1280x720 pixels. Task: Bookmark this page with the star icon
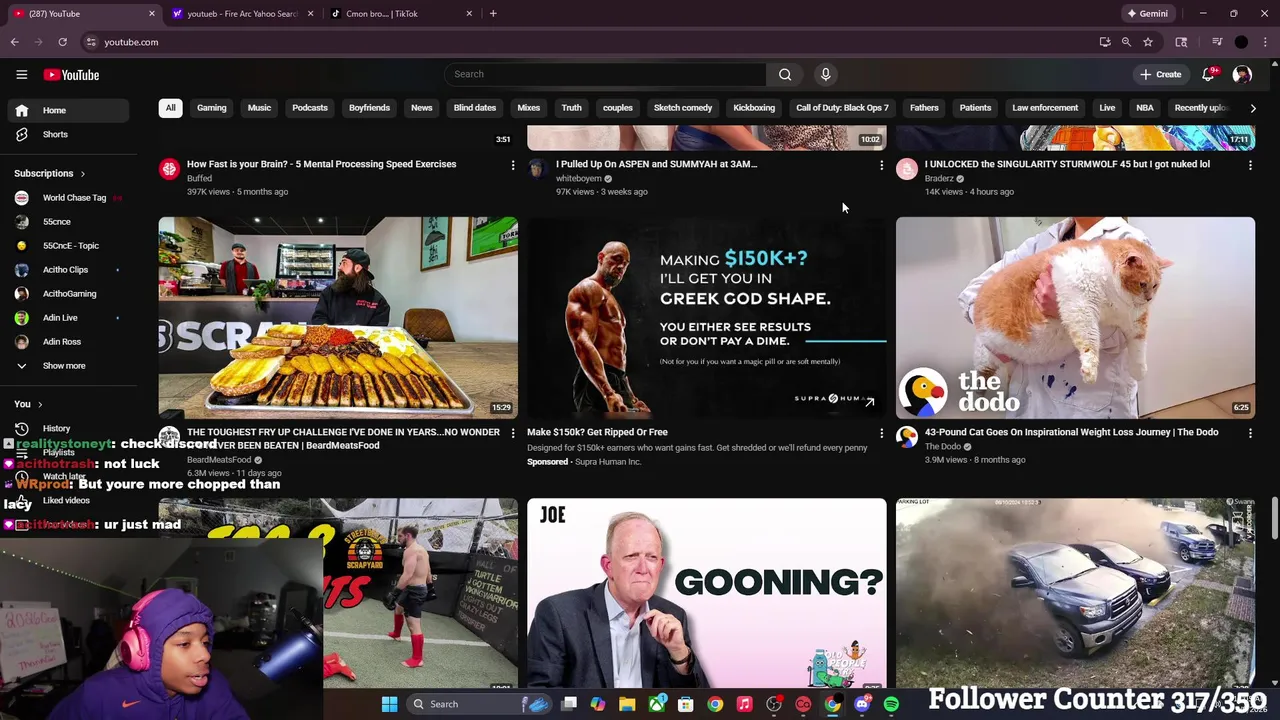pyautogui.click(x=1148, y=42)
